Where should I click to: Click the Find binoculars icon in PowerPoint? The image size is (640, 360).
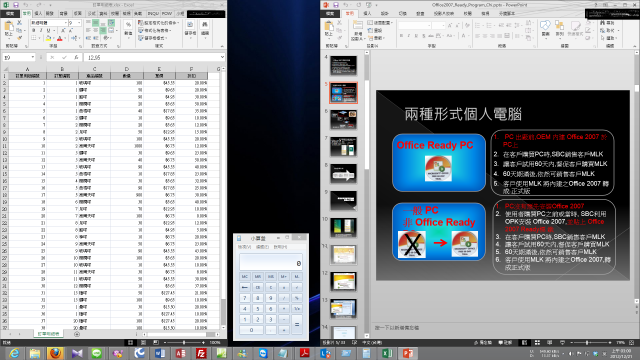[603, 23]
